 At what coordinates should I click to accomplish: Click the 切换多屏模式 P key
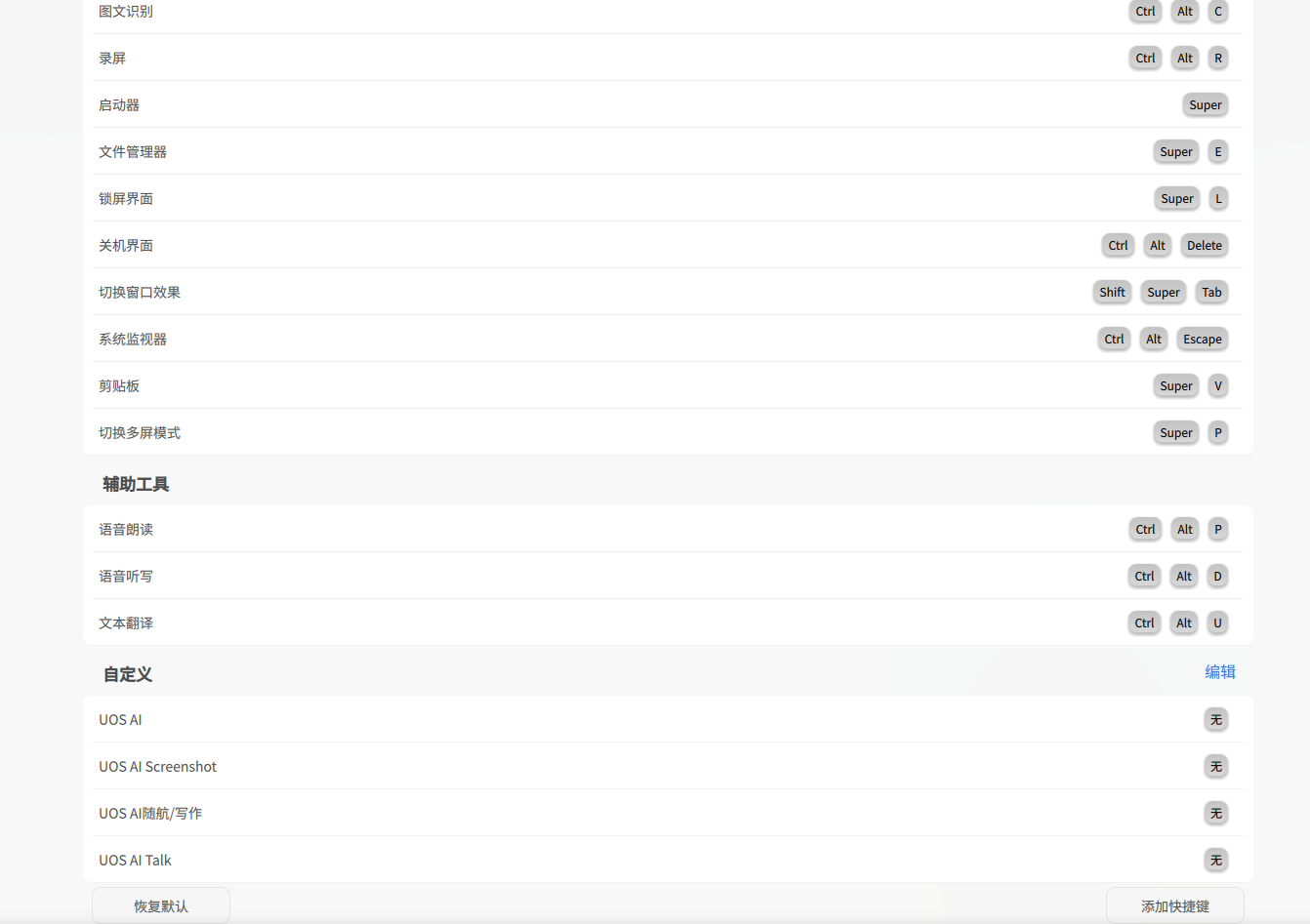click(1217, 432)
